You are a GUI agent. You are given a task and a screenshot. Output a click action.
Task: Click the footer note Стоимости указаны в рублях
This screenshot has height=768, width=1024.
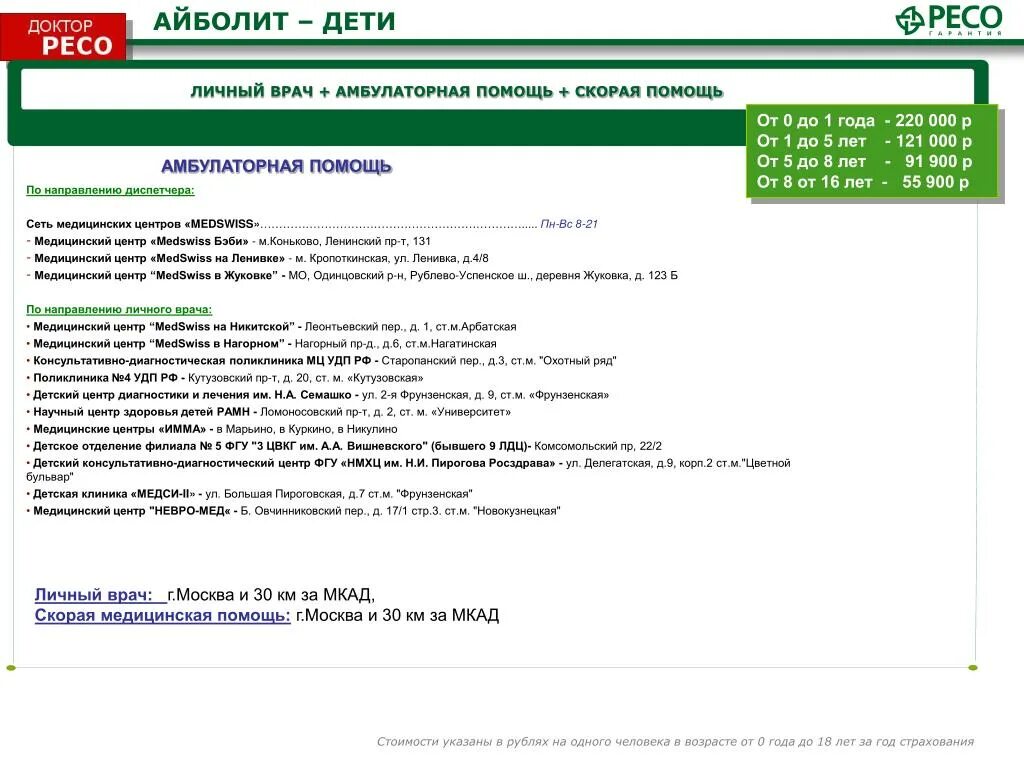coord(675,742)
